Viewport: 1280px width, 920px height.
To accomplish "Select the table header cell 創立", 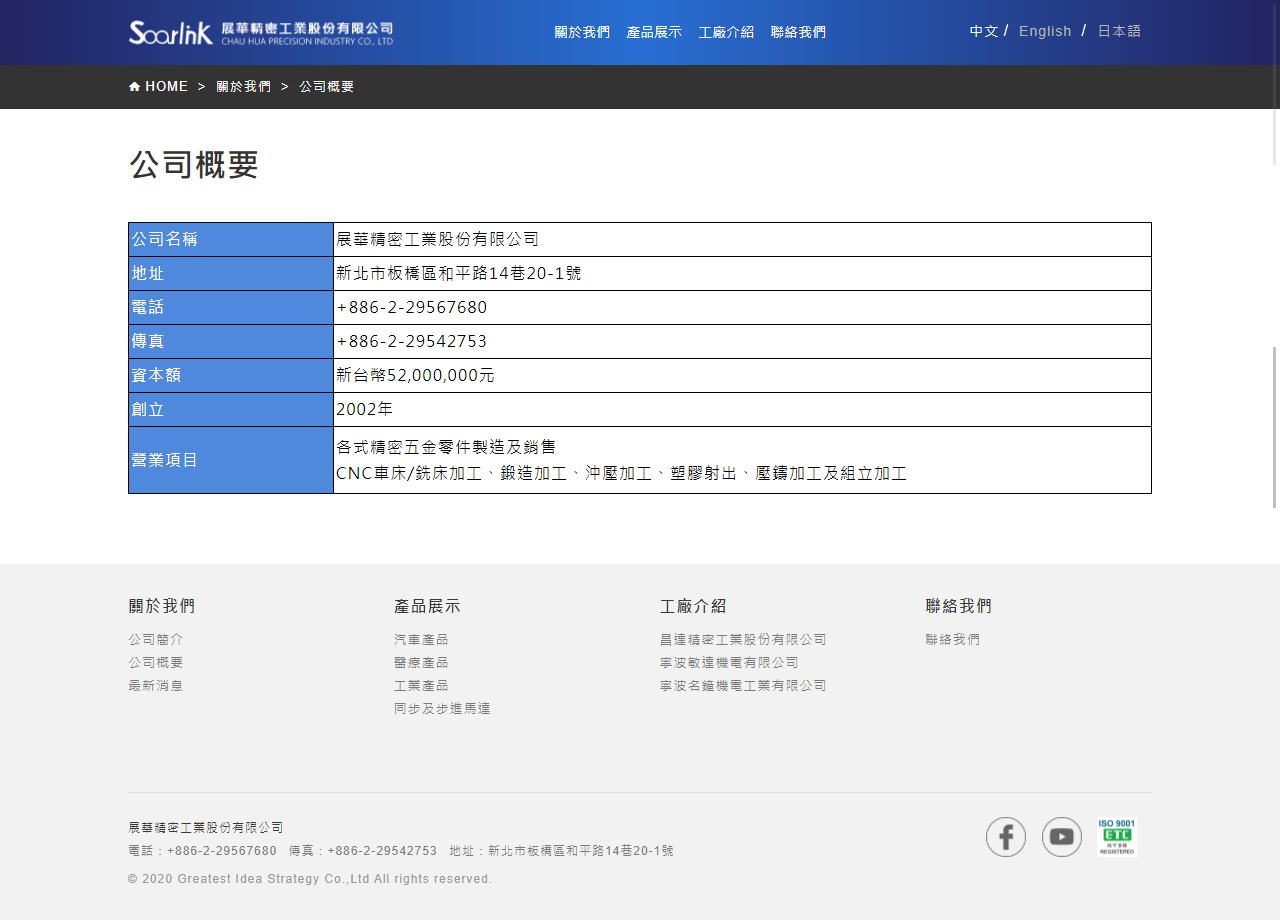I will [231, 409].
